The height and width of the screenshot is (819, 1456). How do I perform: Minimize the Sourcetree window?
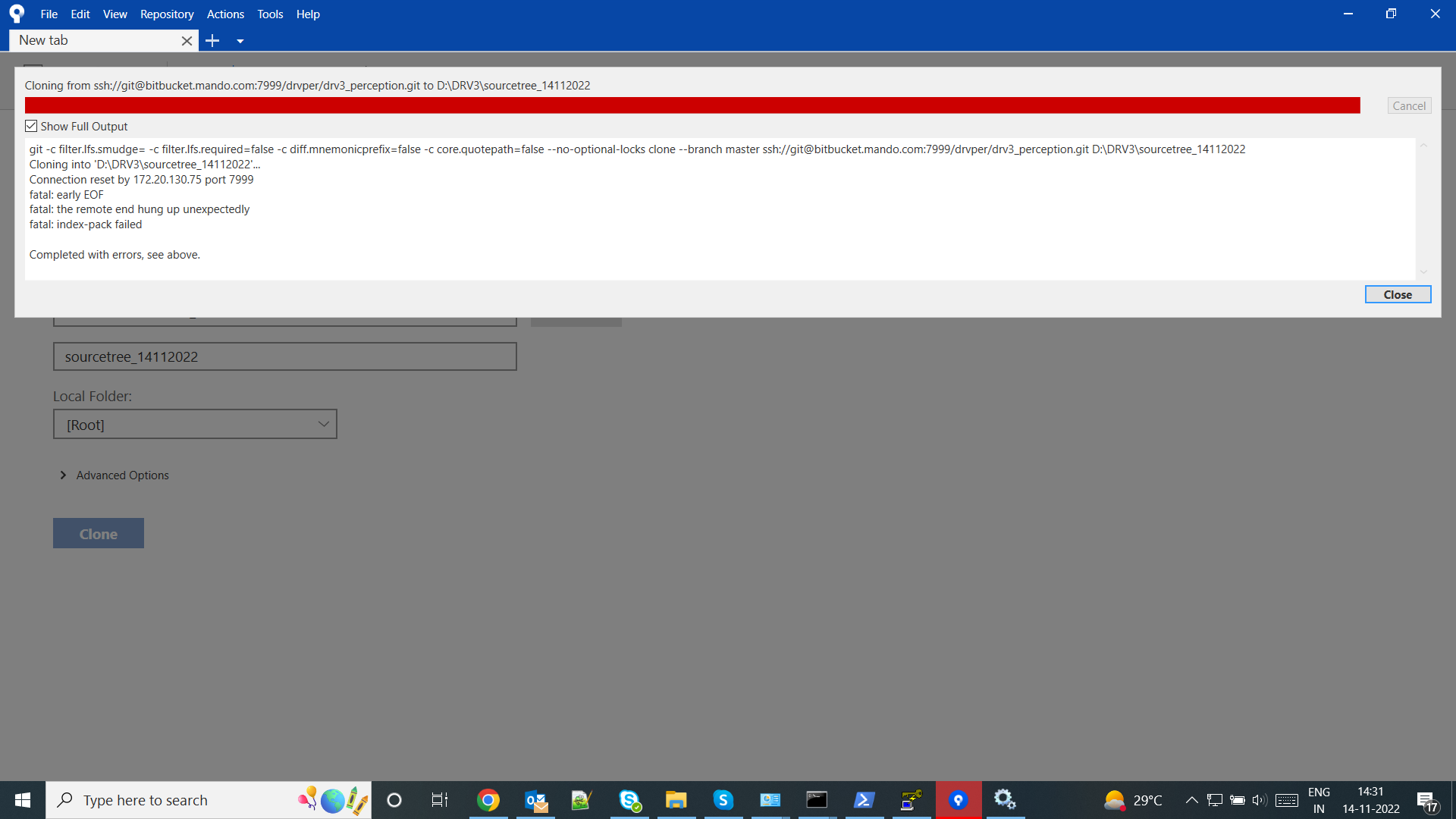(1348, 14)
